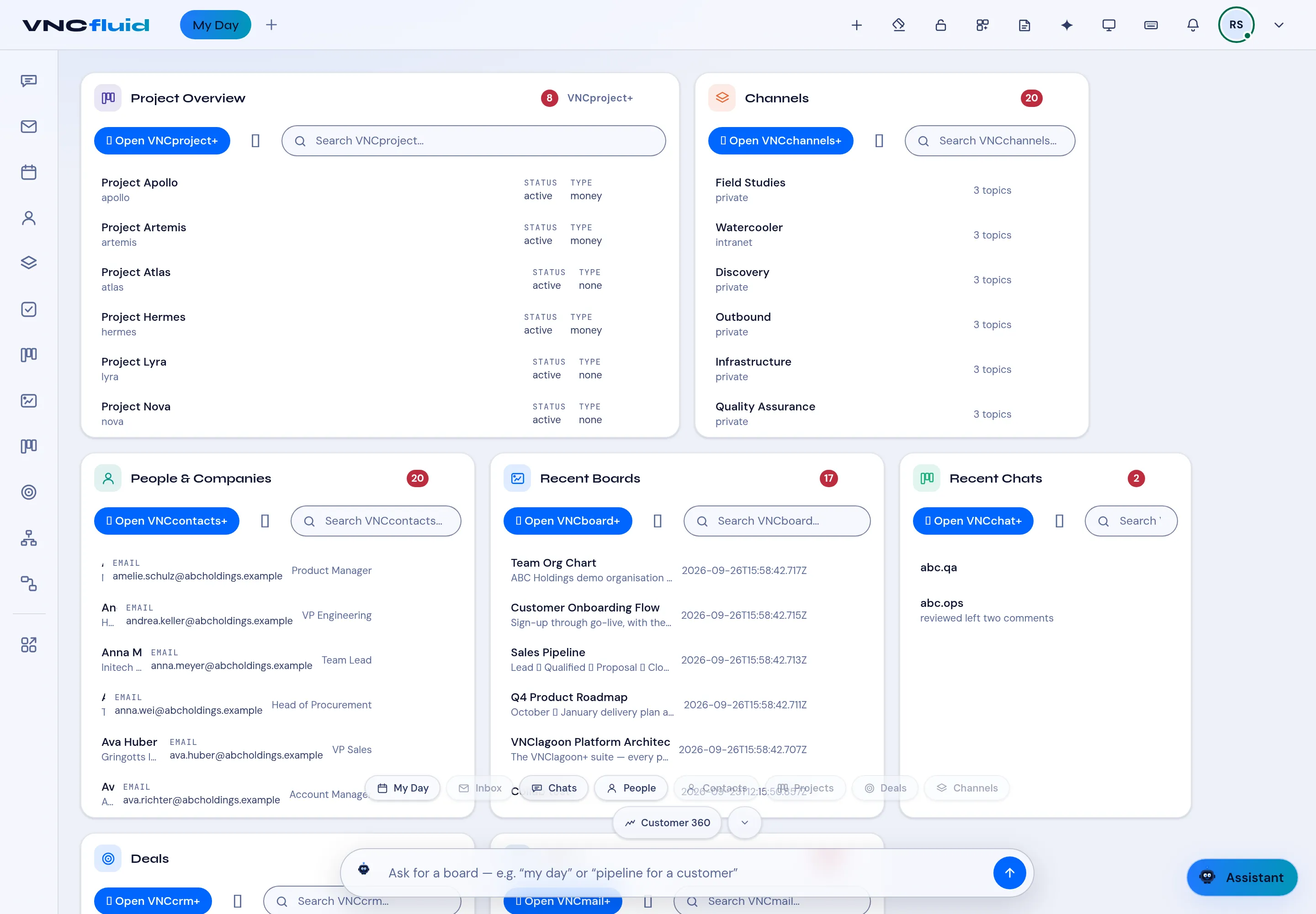Open the mail icon in left sidebar

click(29, 127)
